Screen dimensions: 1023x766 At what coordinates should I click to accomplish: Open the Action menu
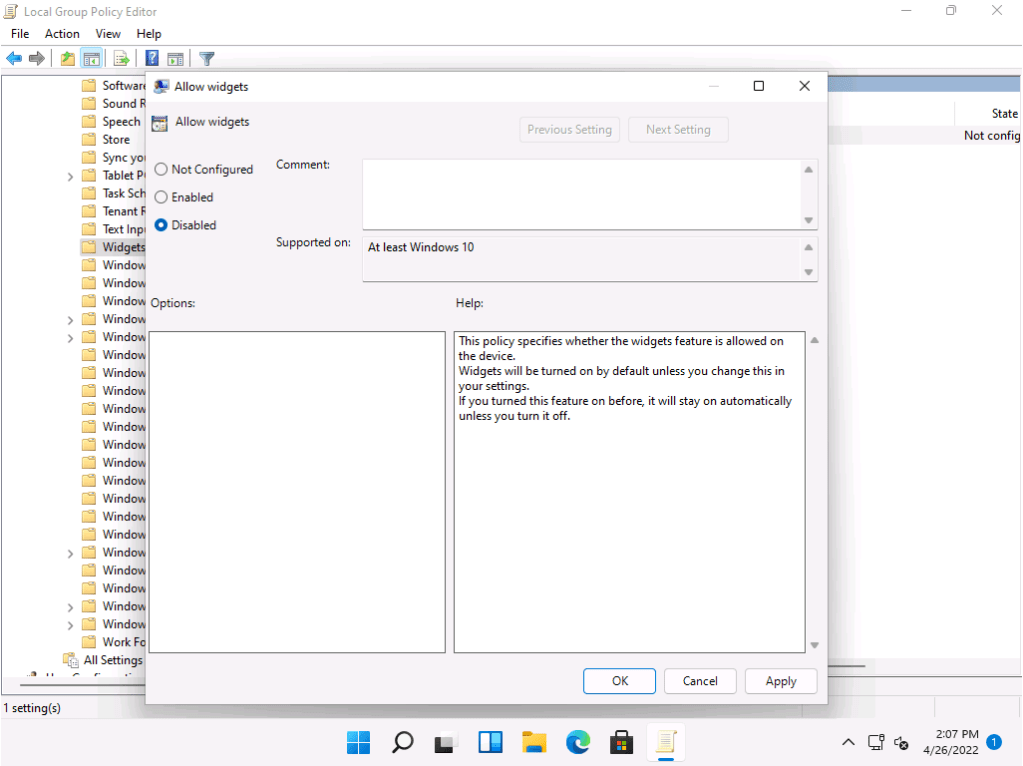pos(62,33)
